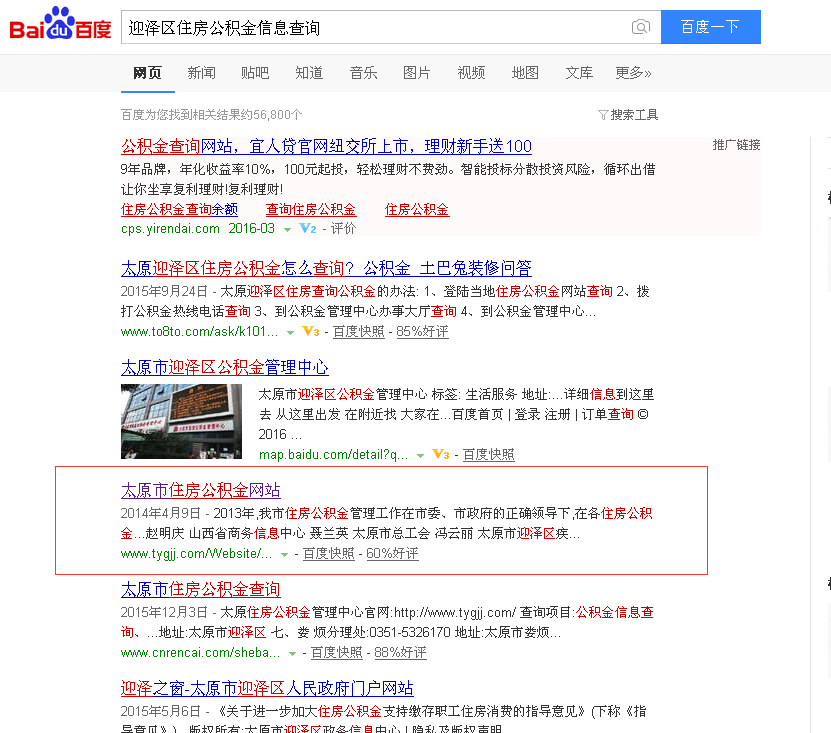Switch to the 知道 tab
Screen dimensions: 831x733
309,73
